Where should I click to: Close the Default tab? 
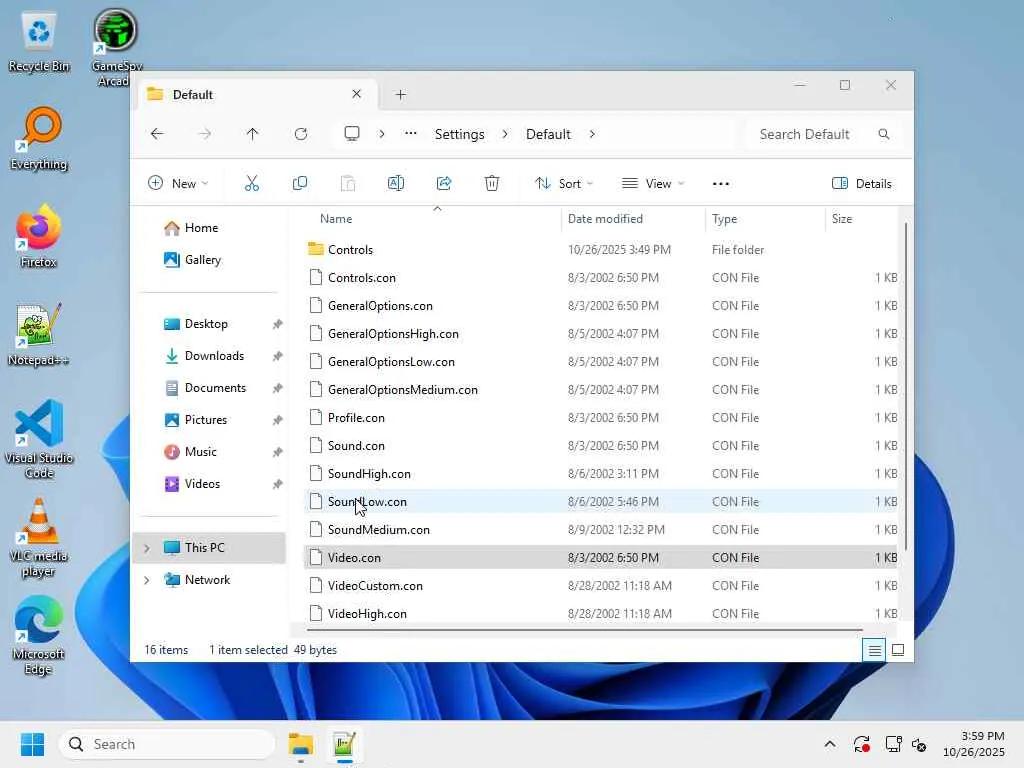(x=357, y=94)
